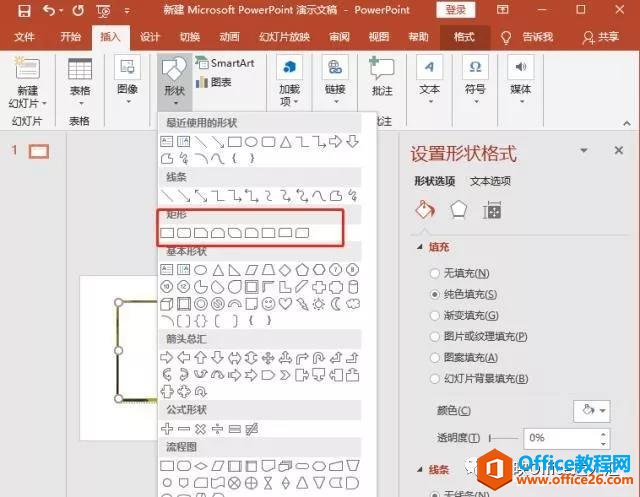Click the 透明度 percentage input field
Image resolution: width=640 pixels, height=497 pixels.
562,438
